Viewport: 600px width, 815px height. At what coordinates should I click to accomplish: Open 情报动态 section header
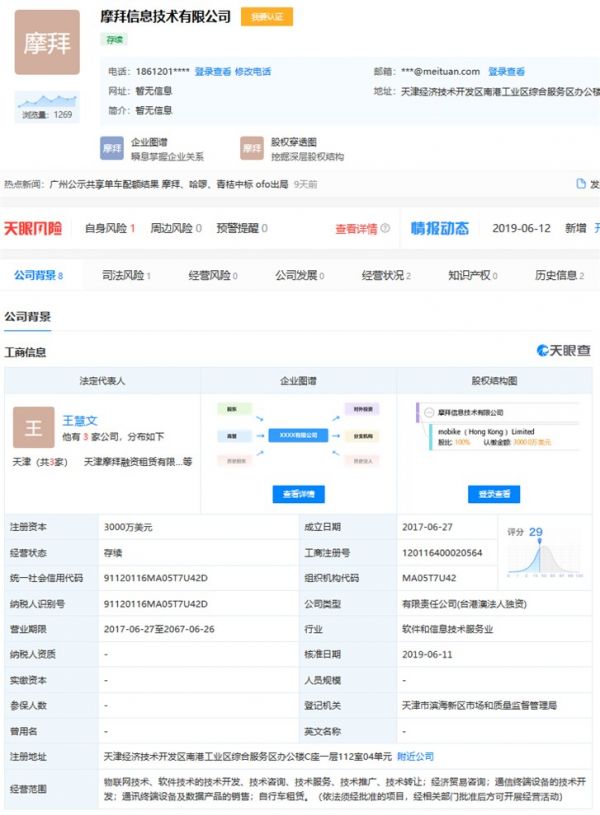point(439,228)
